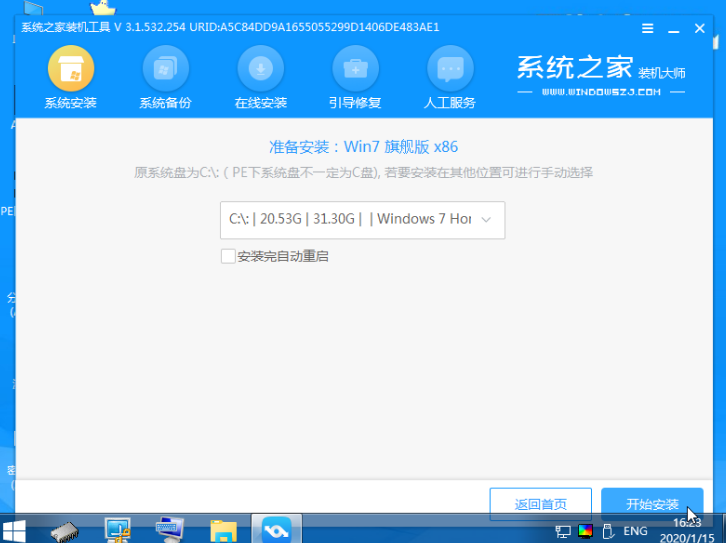Click the USB device tray icon
726x543 pixels.
[x=608, y=531]
